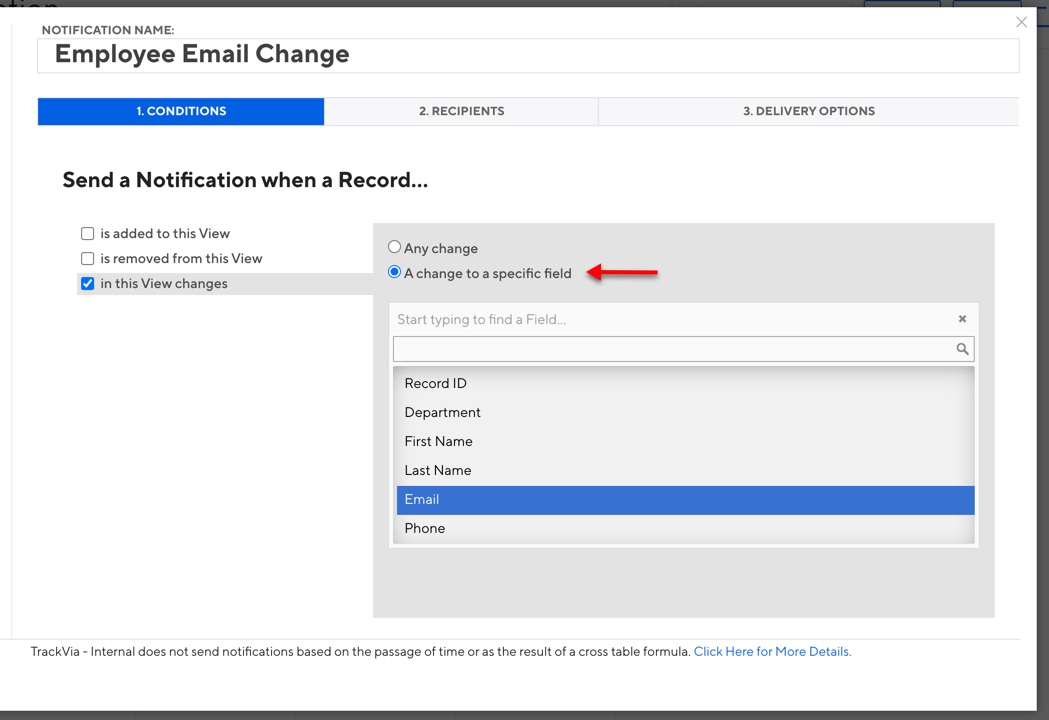Click the X to clear the field picker

point(961,318)
